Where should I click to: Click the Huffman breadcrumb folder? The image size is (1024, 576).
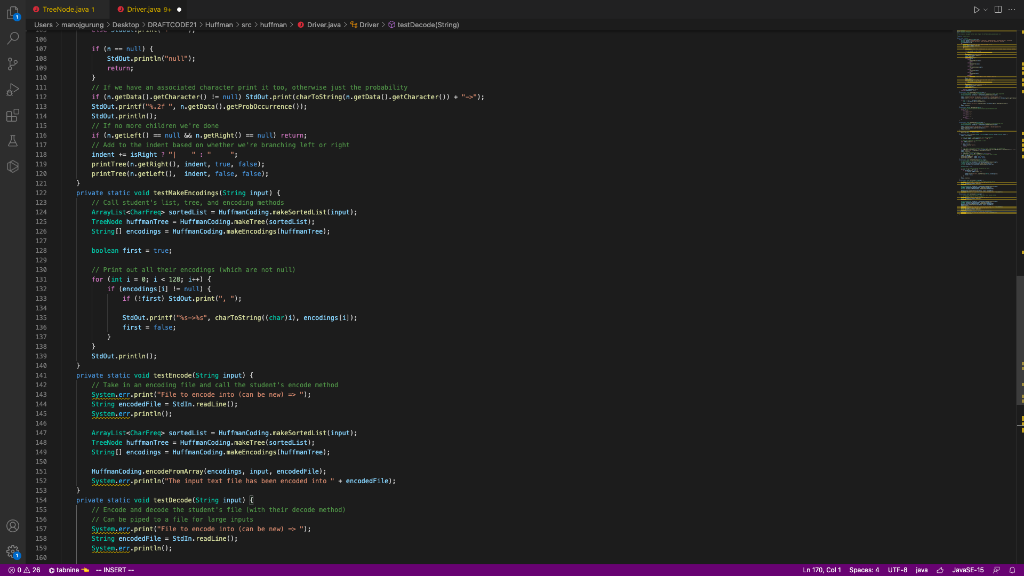pos(219,25)
